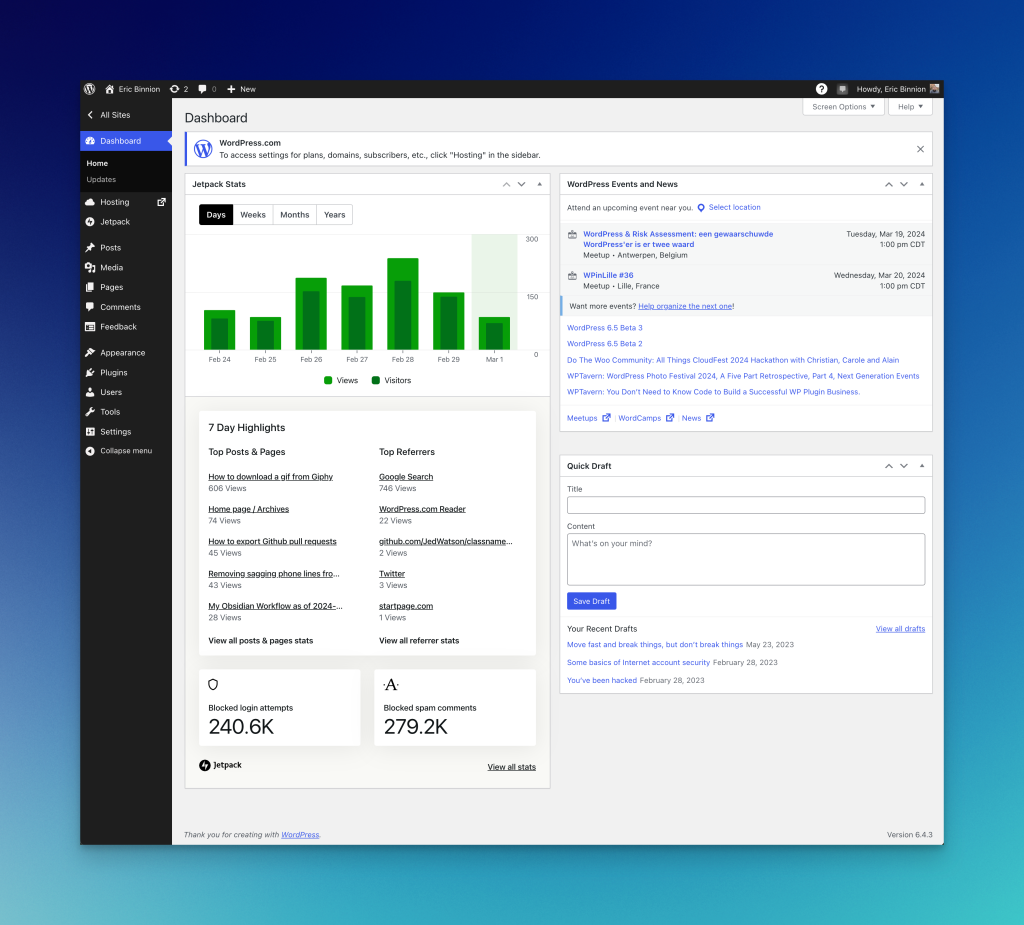
Task: Click the Collapse menu icon
Action: point(90,451)
